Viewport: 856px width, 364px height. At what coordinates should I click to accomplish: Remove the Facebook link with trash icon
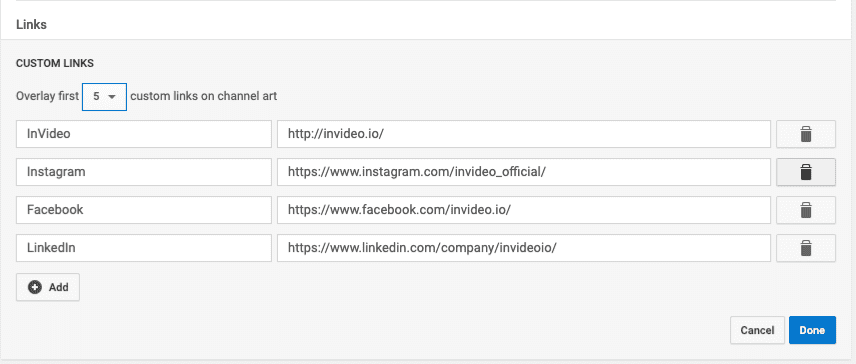tap(806, 210)
